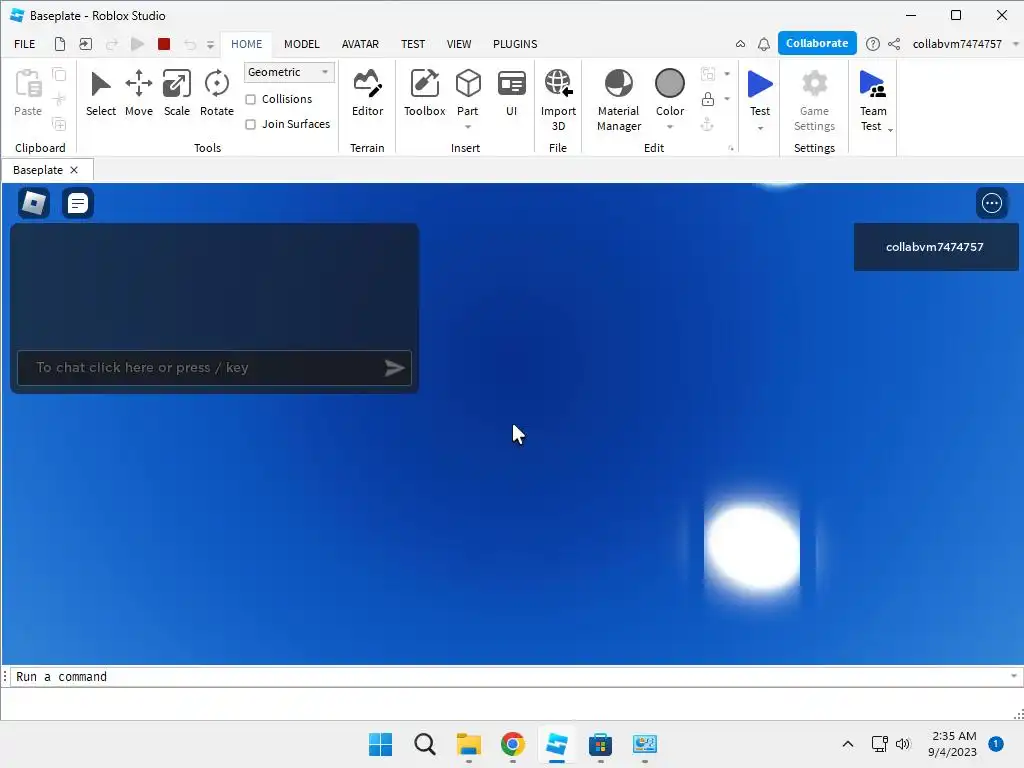Viewport: 1024px width, 768px height.
Task: Open Google Chrome from taskbar
Action: tap(513, 744)
